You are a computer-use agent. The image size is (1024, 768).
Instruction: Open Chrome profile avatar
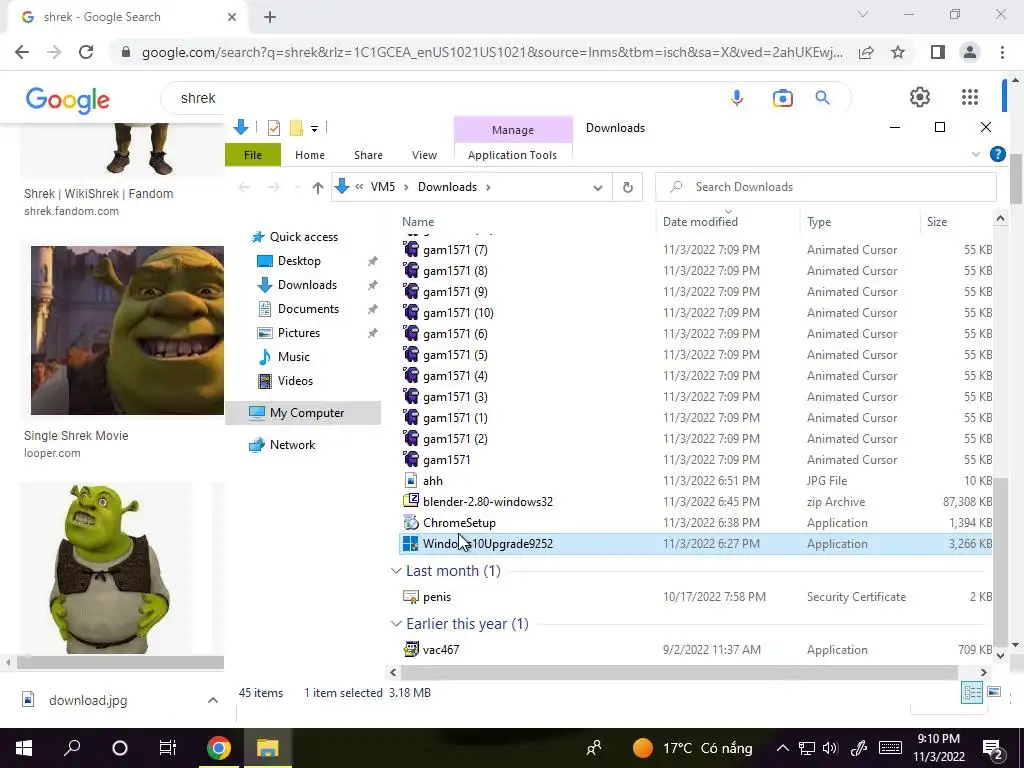pos(970,52)
